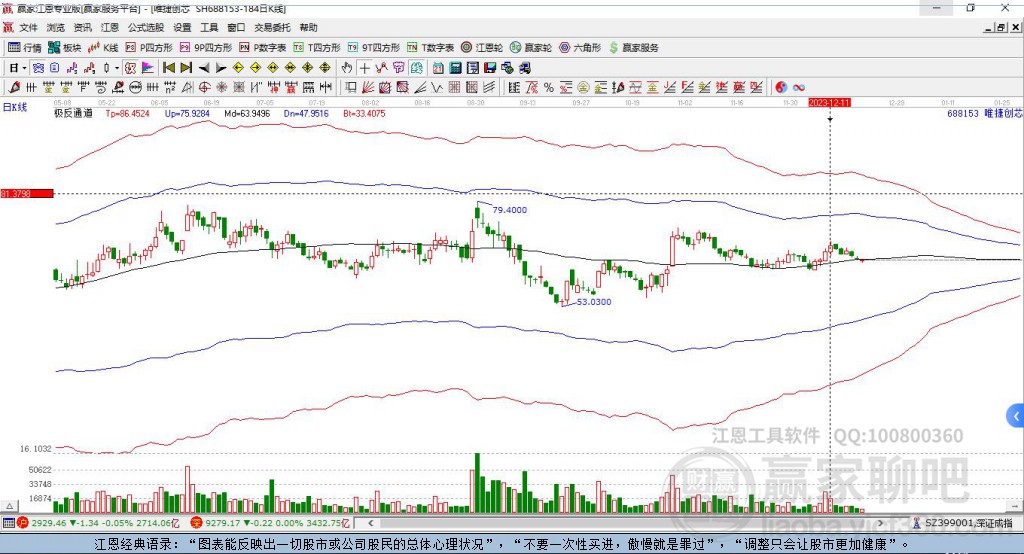1024x554 pixels.
Task: Open the 9P四方形 tool
Action: (x=206, y=48)
